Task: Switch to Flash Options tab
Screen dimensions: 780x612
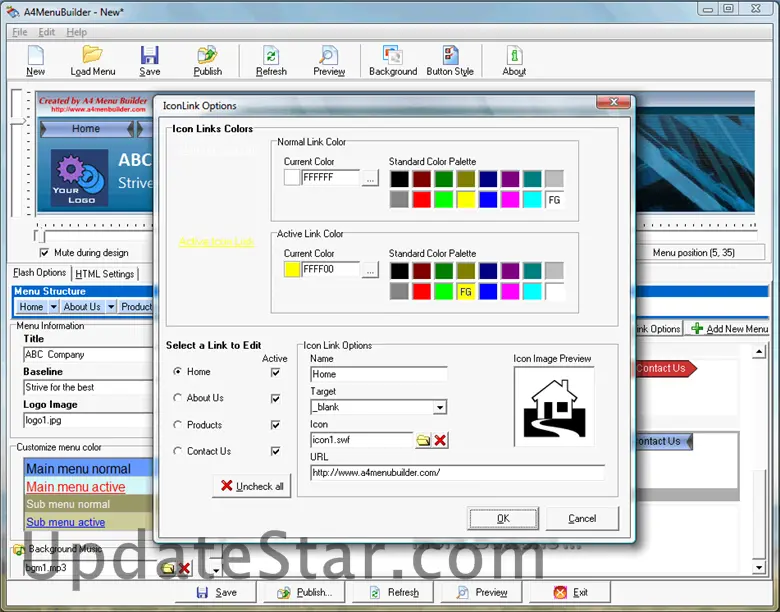Action: (39, 273)
